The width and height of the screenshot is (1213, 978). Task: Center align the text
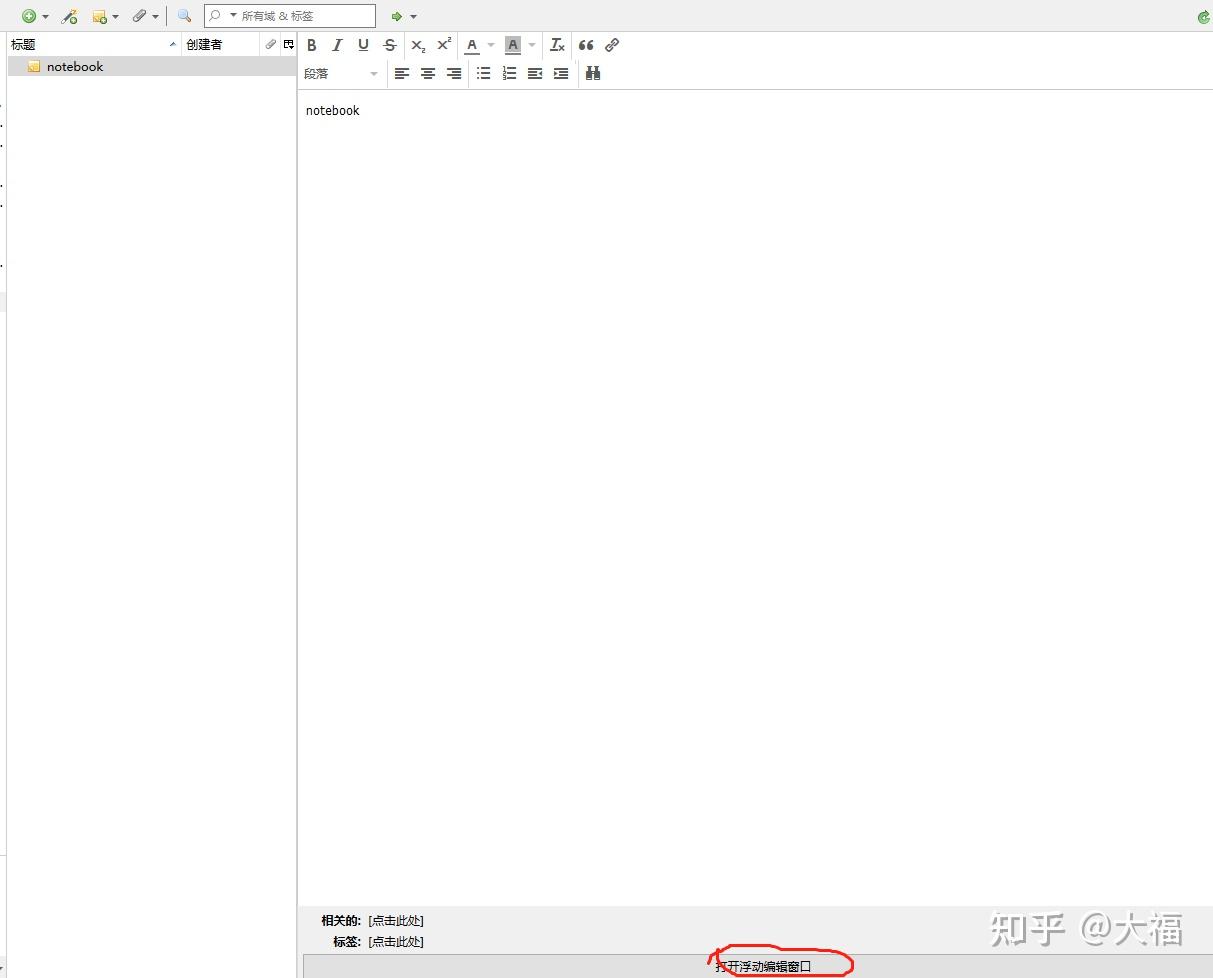427,73
